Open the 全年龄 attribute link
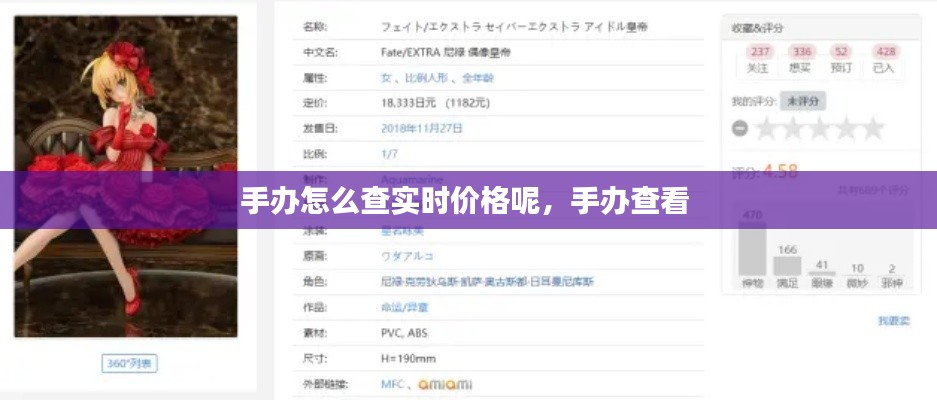937x400 pixels. tap(477, 78)
